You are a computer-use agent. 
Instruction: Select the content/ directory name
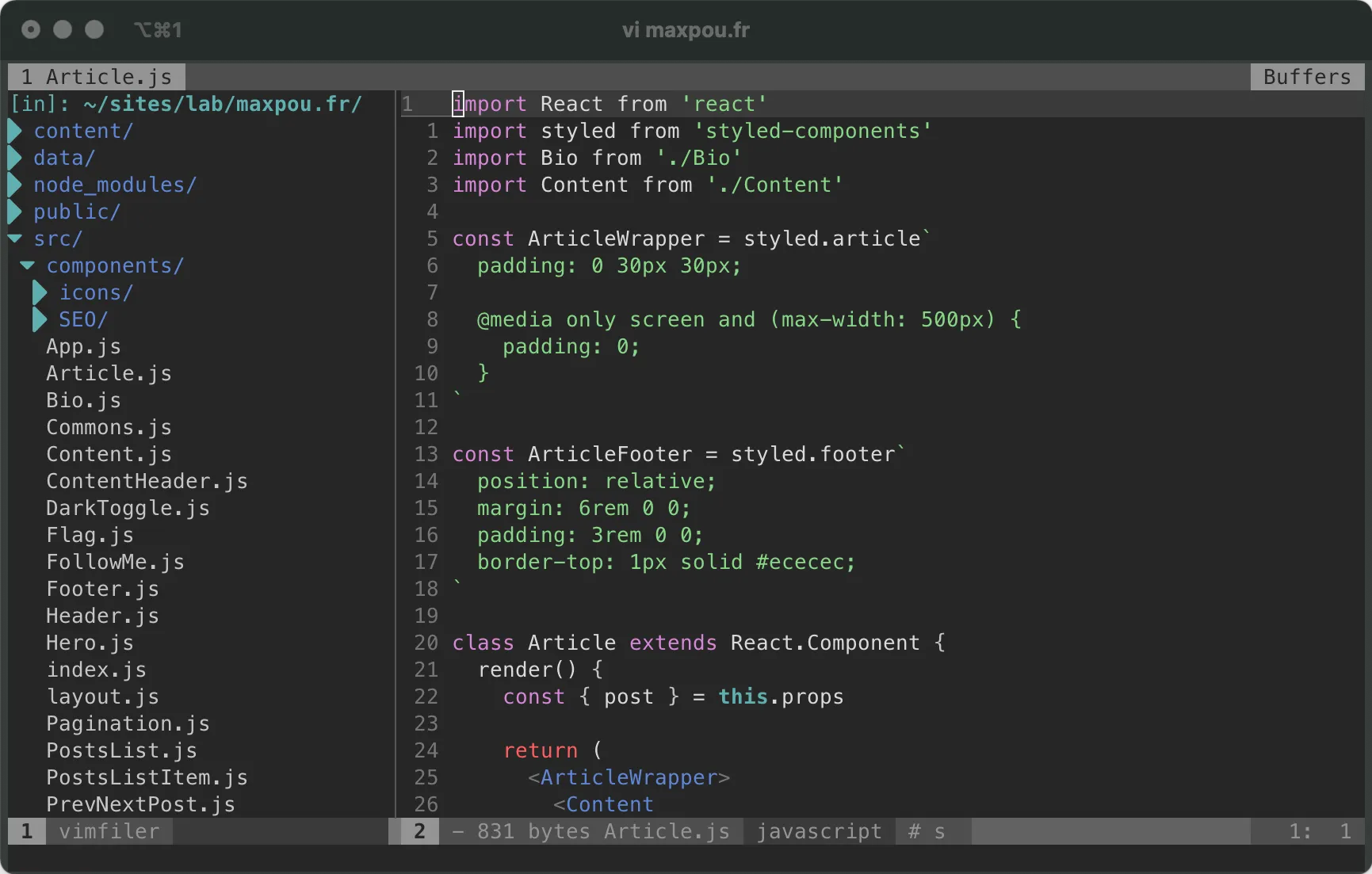pyautogui.click(x=83, y=131)
